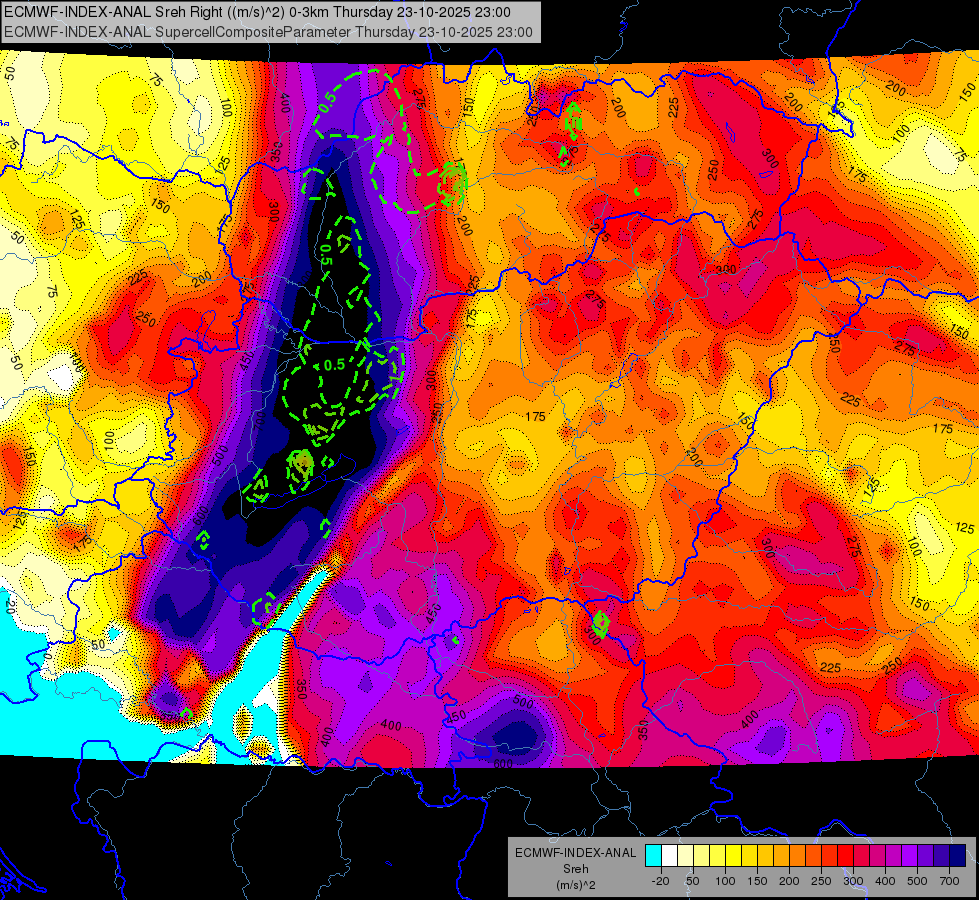
Task: Click the dark navy swatch ending the legend
Action: (x=957, y=855)
